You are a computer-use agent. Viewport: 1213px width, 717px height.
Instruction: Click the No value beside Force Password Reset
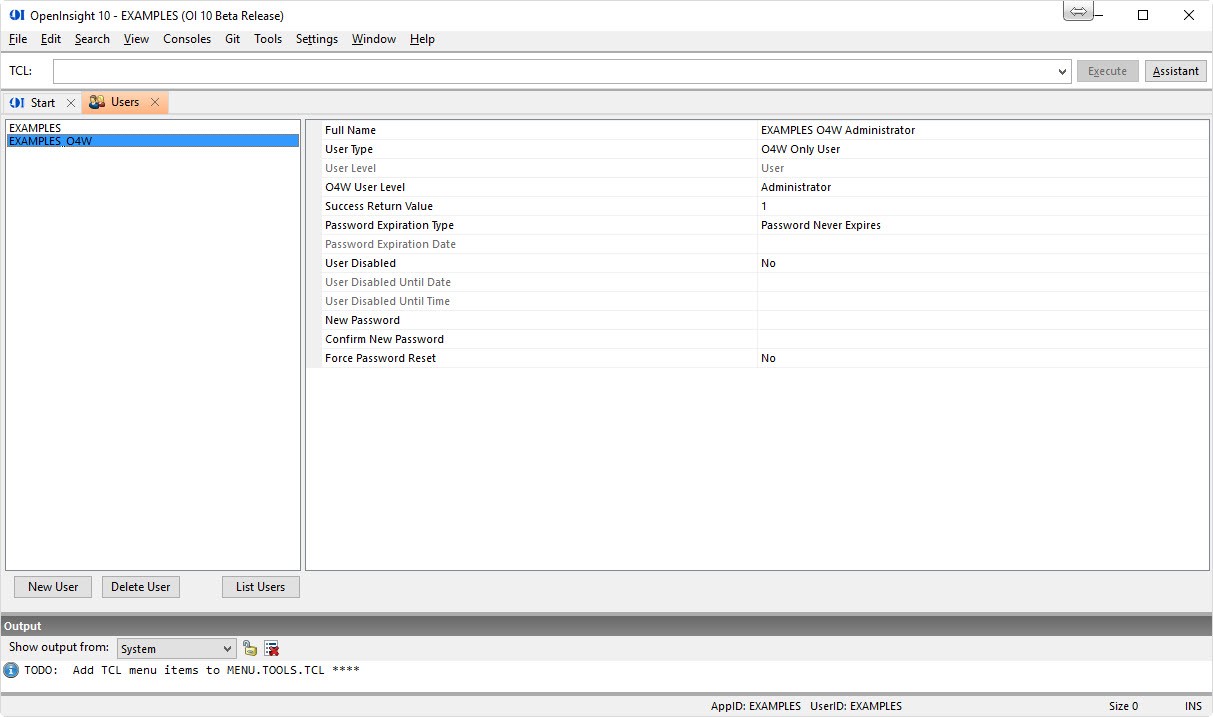pyautogui.click(x=768, y=358)
